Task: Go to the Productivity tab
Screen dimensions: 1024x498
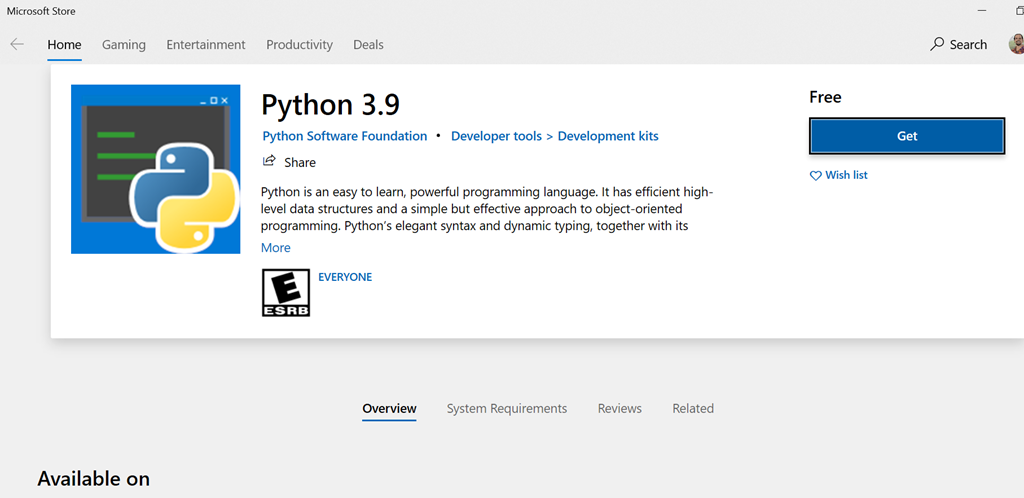Action: [299, 45]
